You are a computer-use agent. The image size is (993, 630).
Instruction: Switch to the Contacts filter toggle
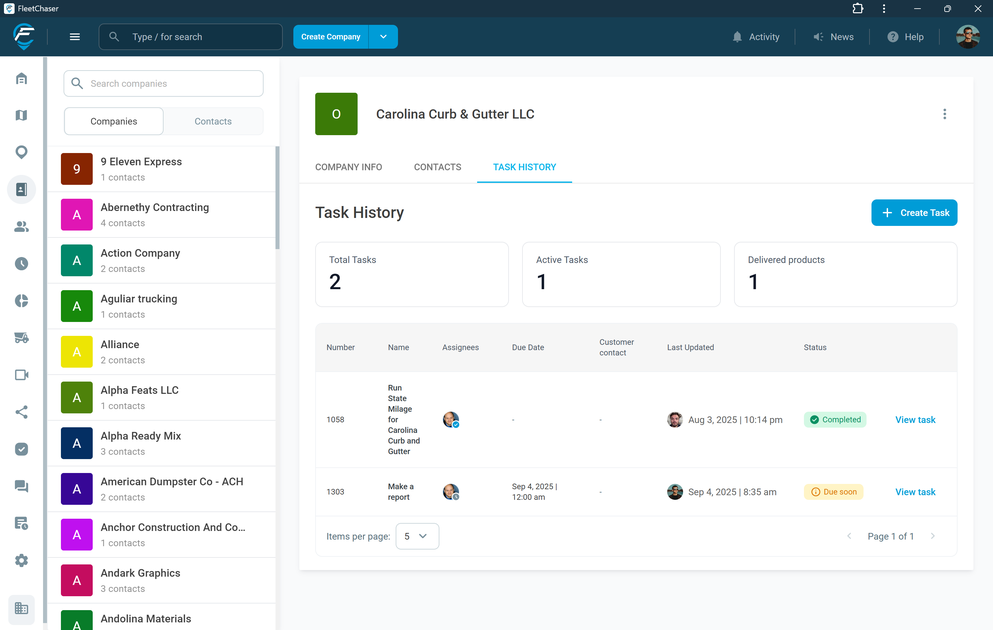213,120
